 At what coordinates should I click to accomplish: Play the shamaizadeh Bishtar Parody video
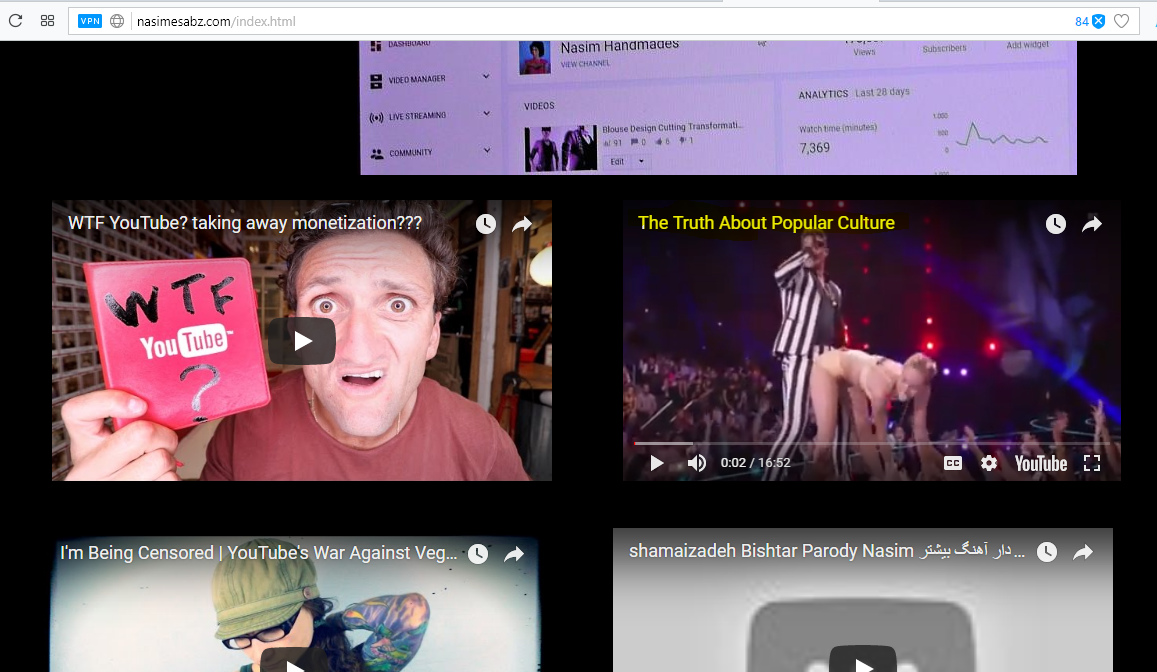point(863,660)
